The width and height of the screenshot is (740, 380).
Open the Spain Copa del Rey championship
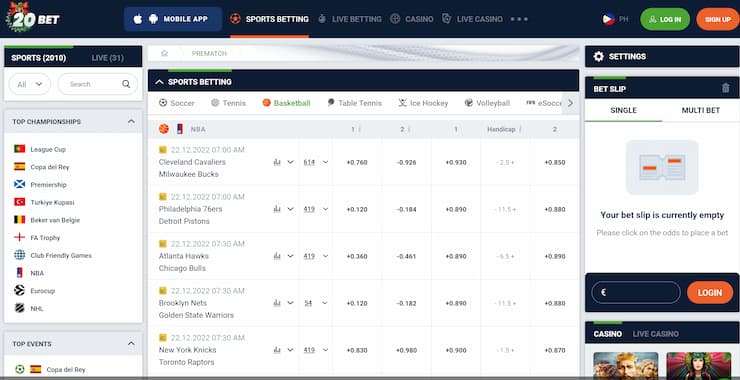click(x=42, y=167)
